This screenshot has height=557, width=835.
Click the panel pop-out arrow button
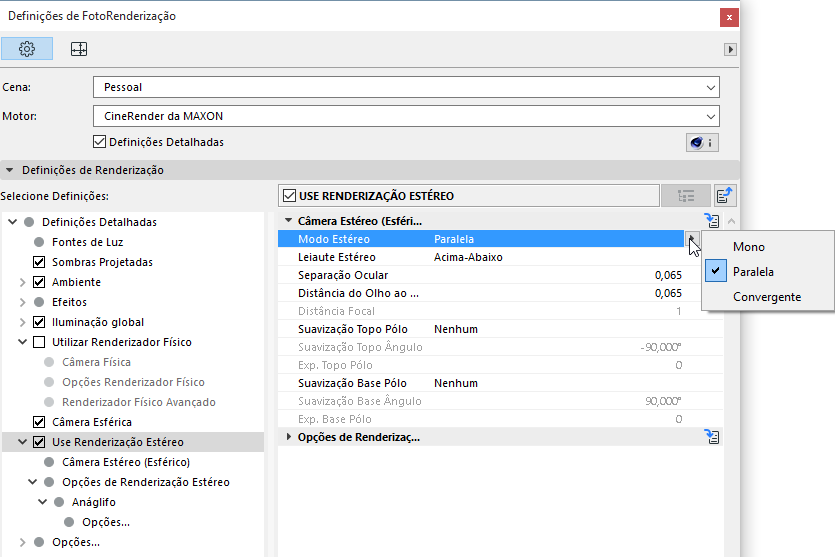(730, 50)
